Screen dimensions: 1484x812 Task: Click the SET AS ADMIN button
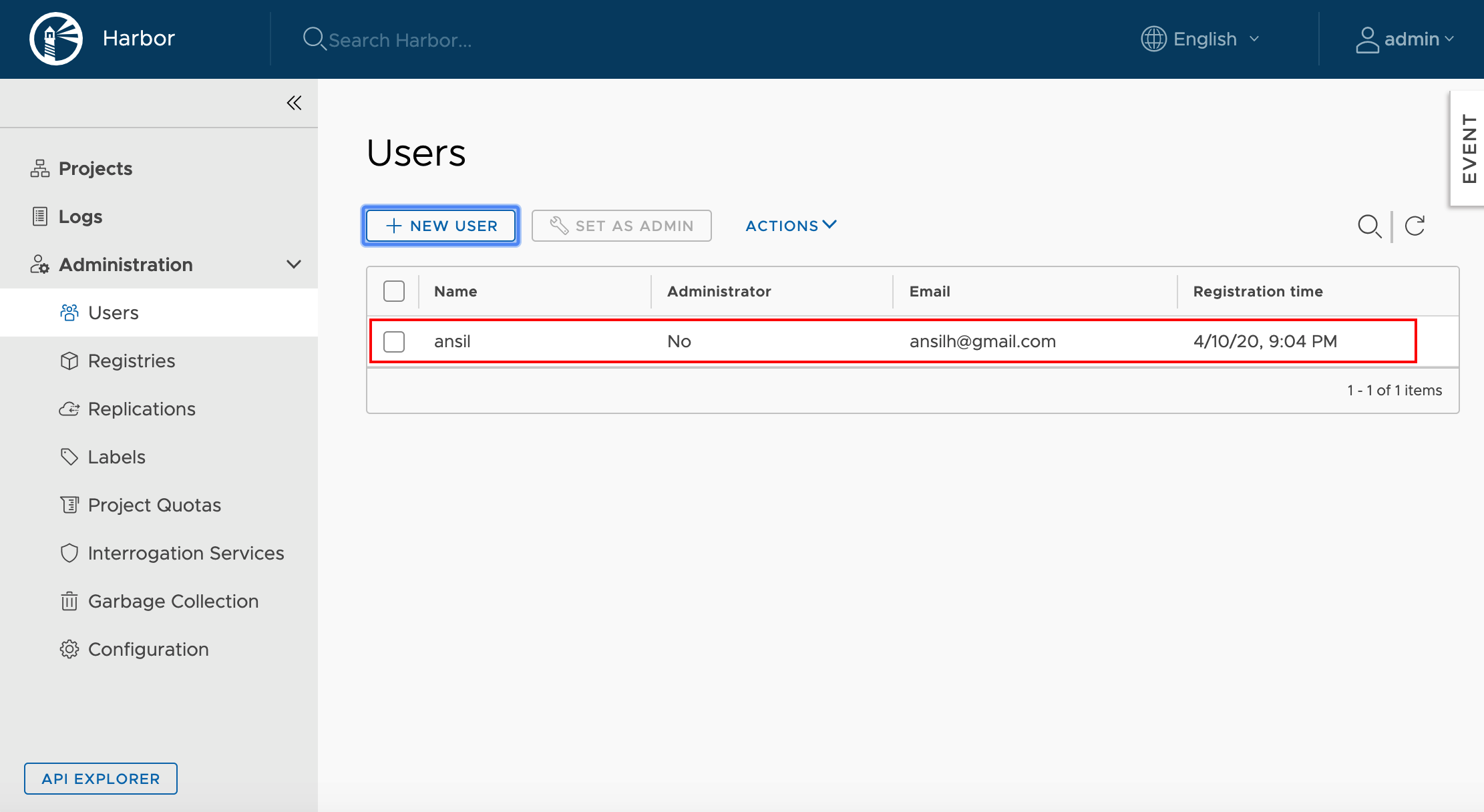coord(622,226)
